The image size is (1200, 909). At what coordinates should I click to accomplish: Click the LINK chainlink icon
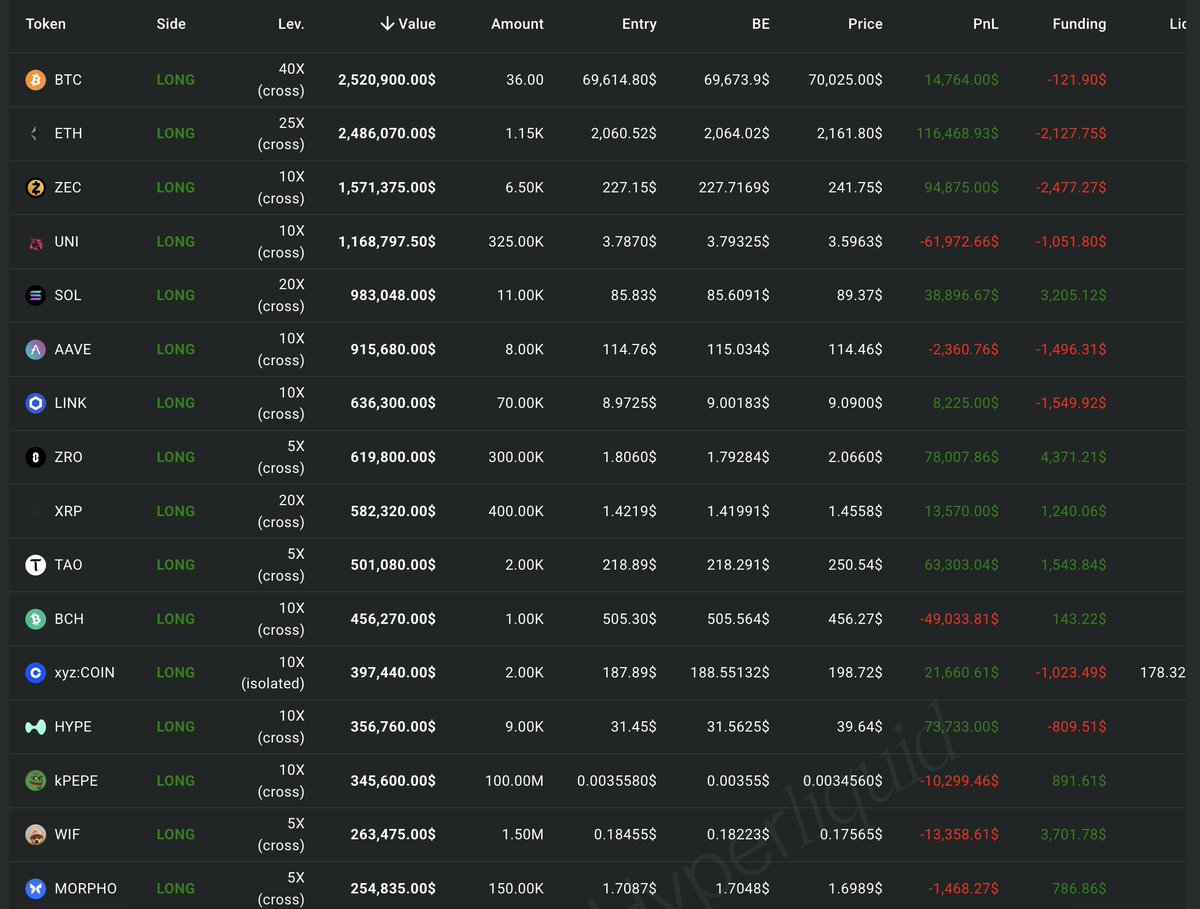(36, 403)
